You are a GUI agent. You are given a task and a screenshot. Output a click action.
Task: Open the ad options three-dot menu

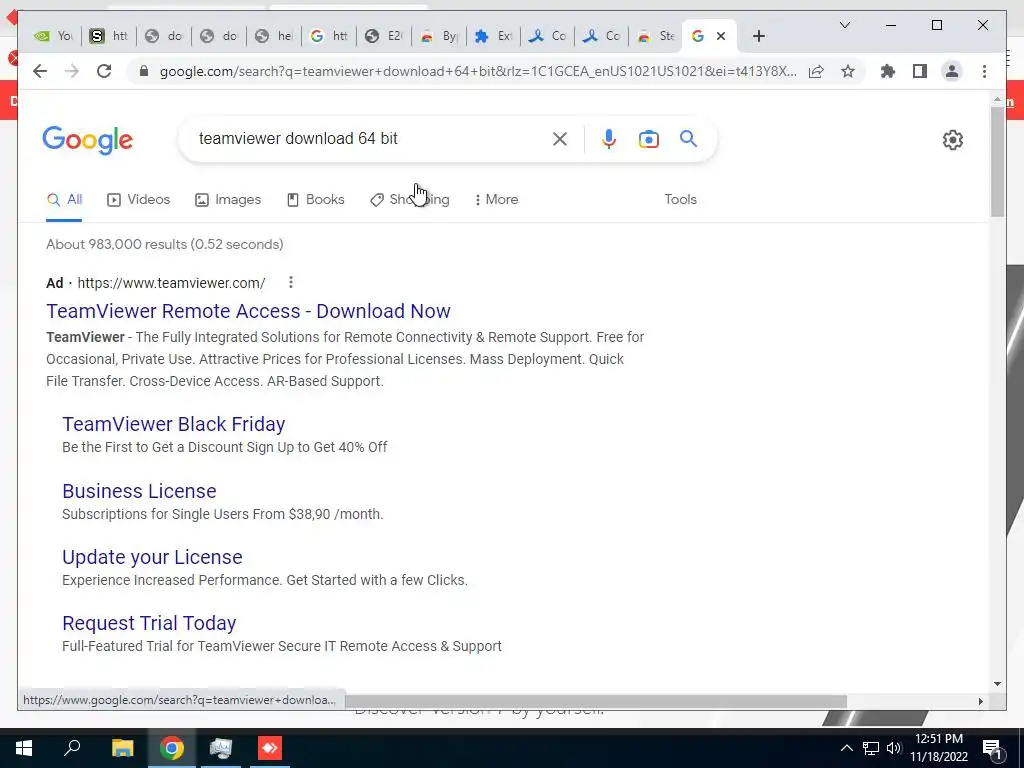[291, 282]
